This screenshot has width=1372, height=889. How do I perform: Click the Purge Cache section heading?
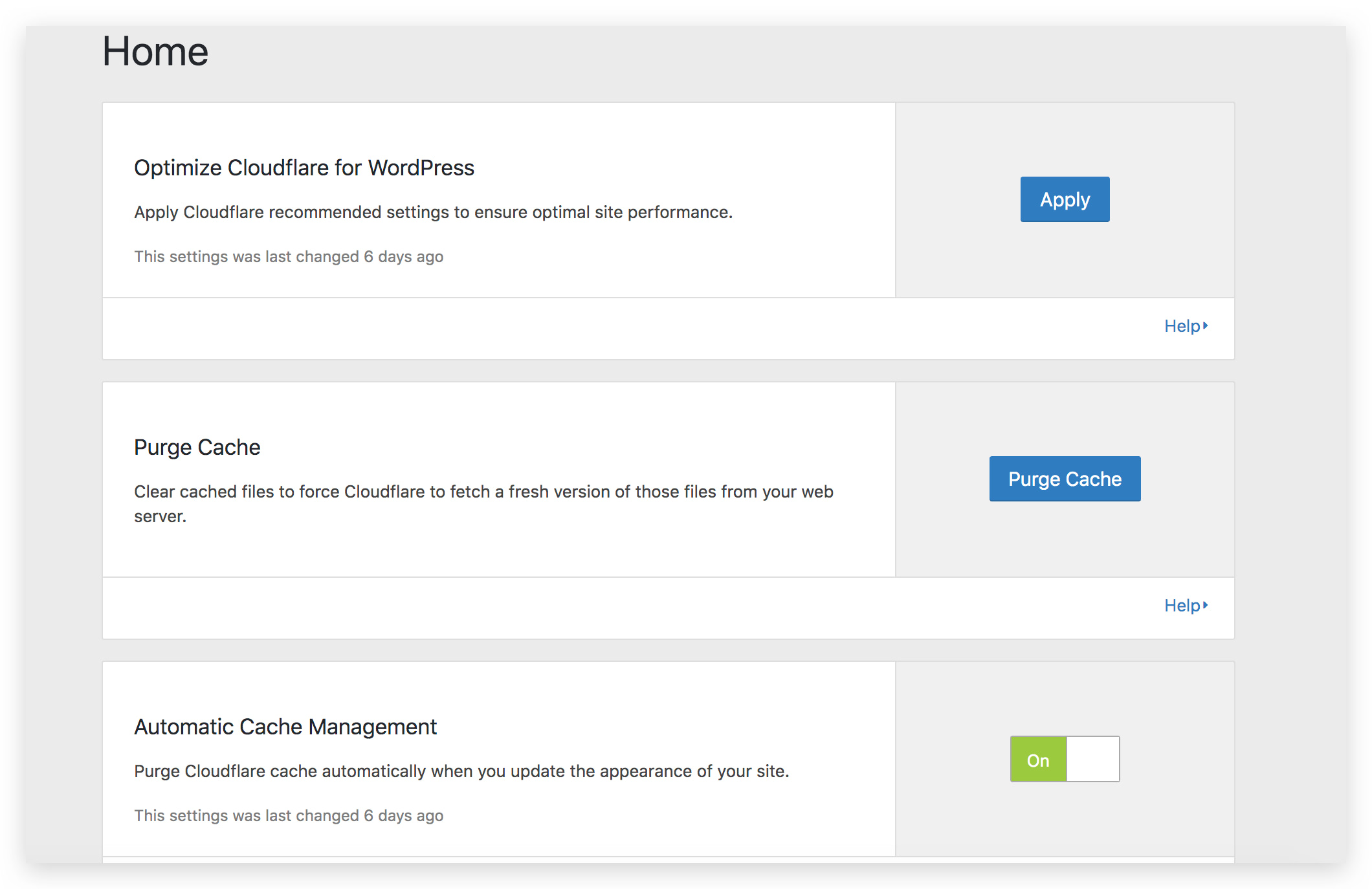[197, 447]
